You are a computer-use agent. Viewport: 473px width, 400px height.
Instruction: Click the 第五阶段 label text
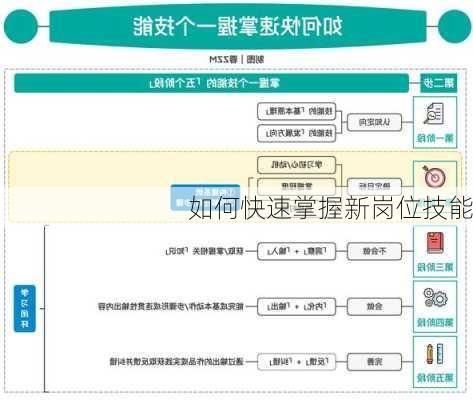[435, 378]
